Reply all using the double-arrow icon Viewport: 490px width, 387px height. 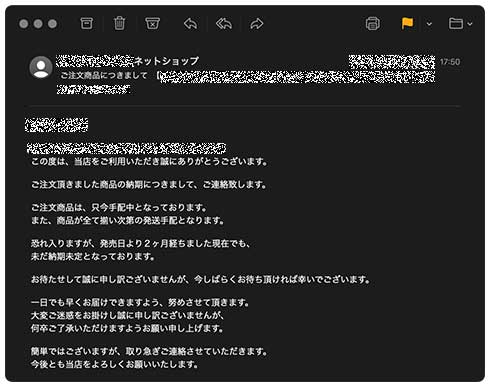coord(224,24)
